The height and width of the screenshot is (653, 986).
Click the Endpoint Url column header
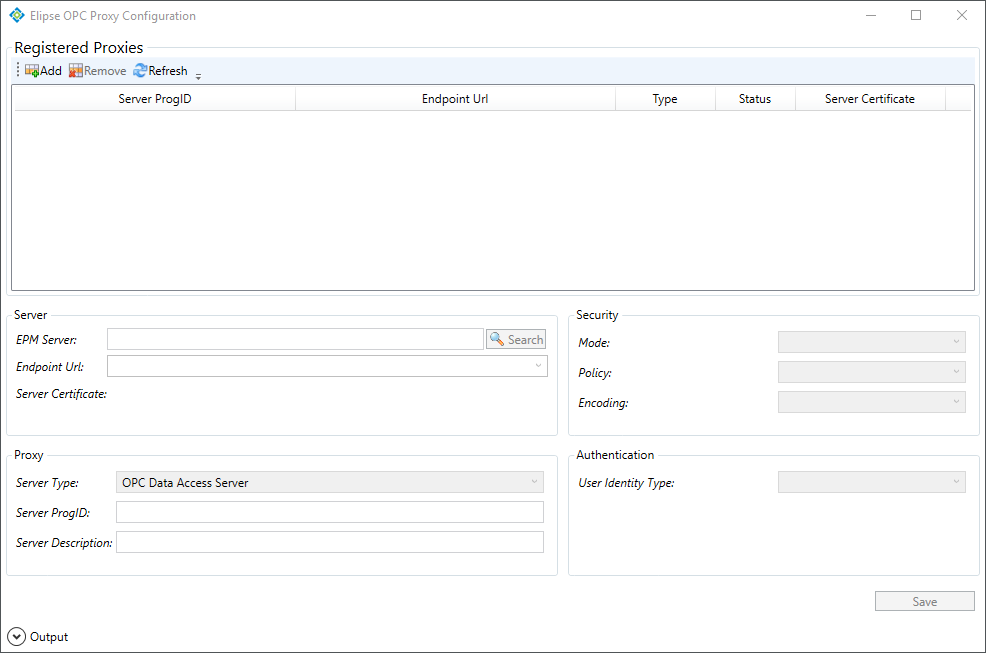[455, 99]
